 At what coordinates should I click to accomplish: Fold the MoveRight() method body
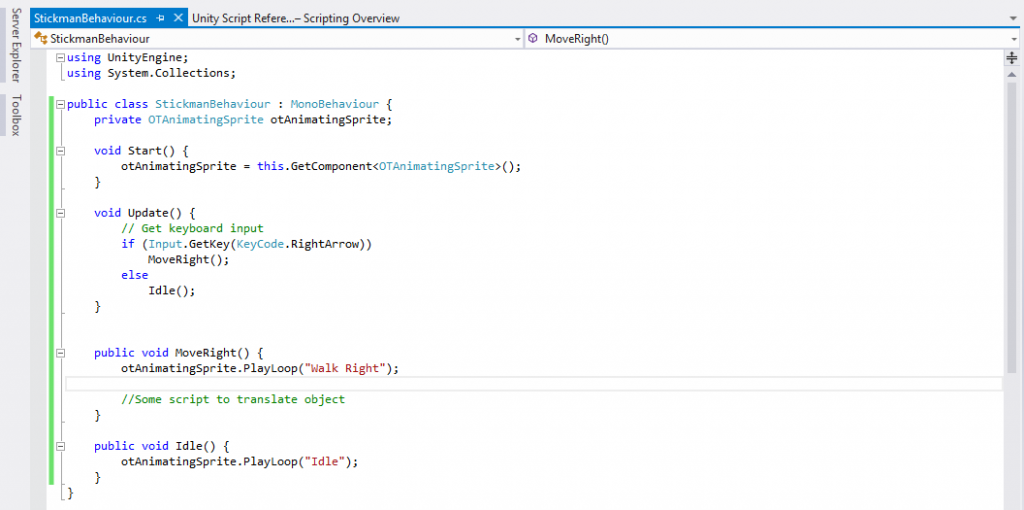[x=61, y=353]
